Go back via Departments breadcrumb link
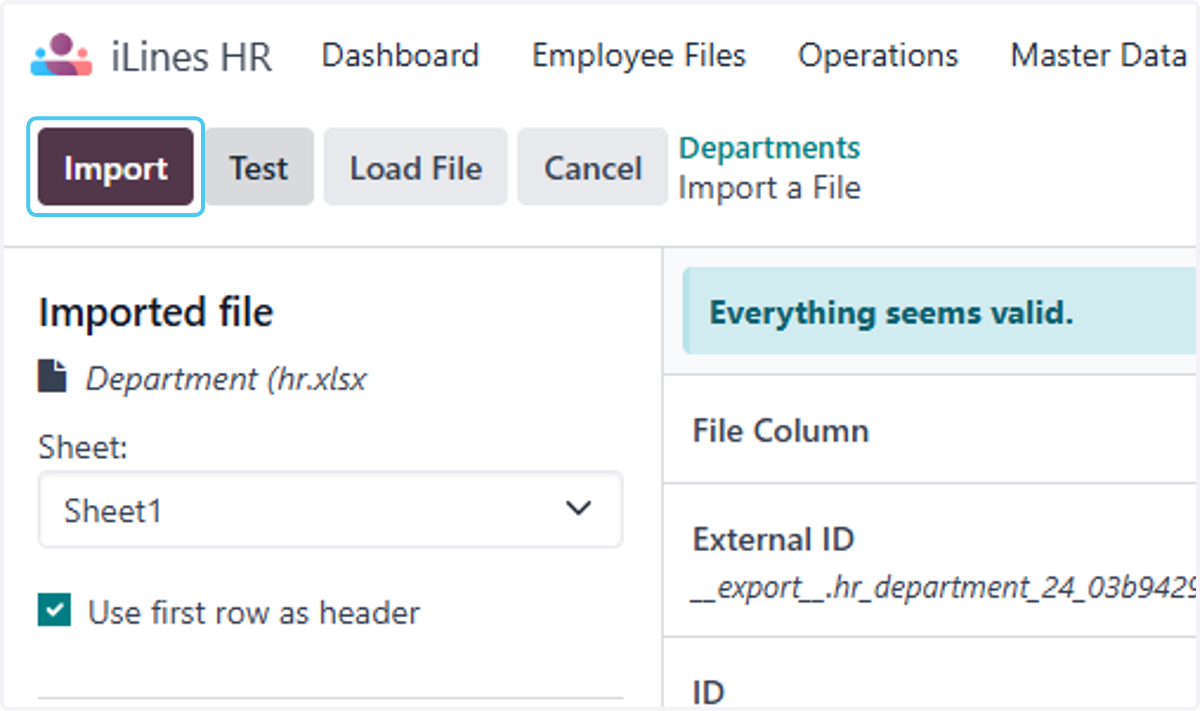Viewport: 1200px width, 711px height. pos(769,148)
